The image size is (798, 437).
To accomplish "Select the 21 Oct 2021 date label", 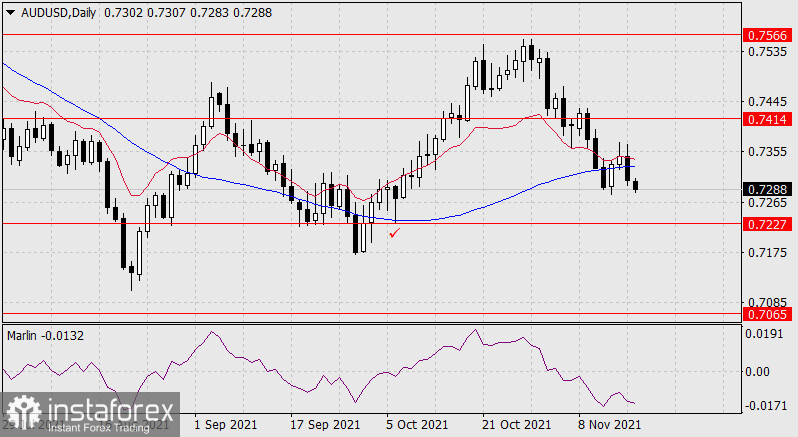I will pyautogui.click(x=514, y=425).
